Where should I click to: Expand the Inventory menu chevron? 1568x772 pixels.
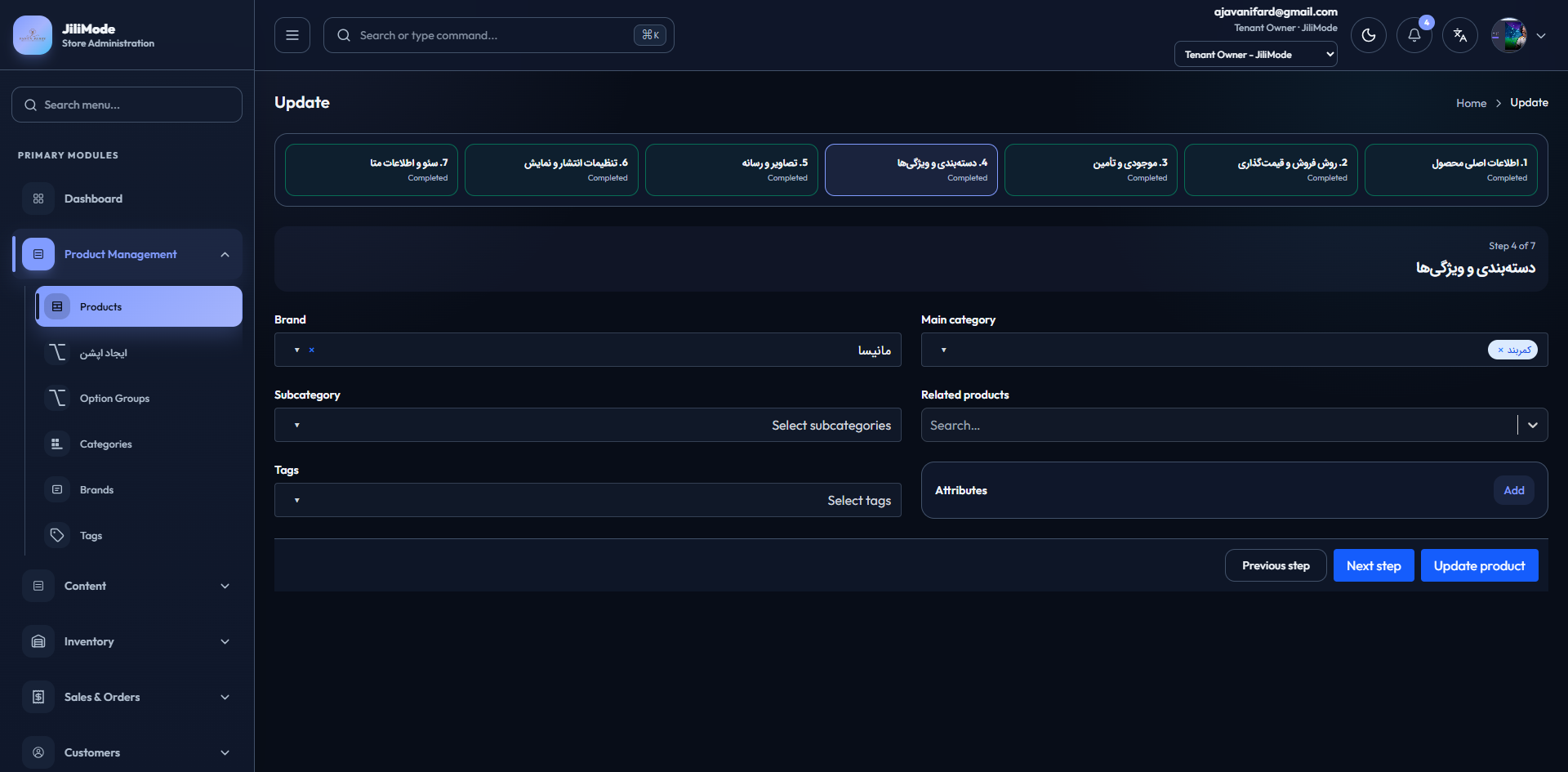tap(225, 641)
